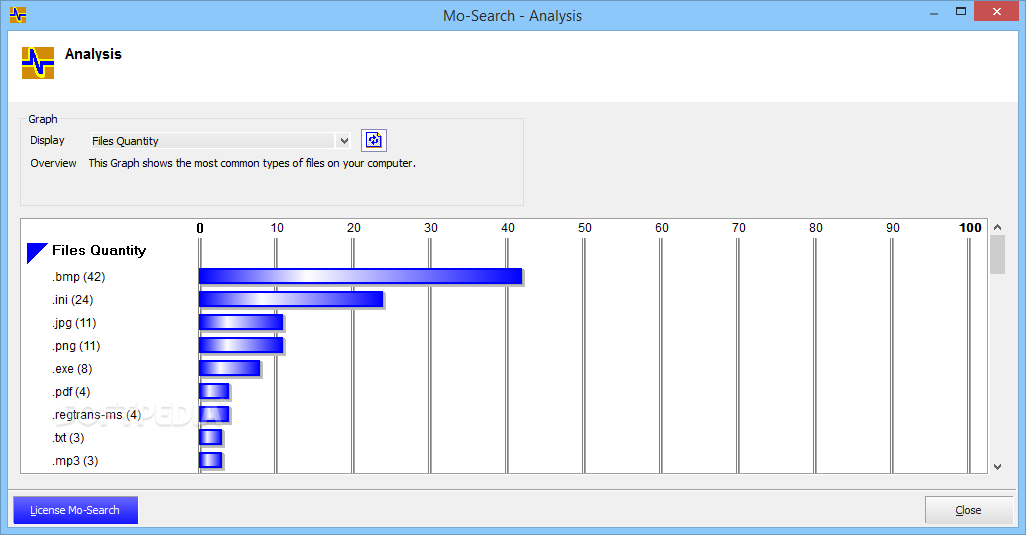Close window with the red X button
This screenshot has width=1026, height=535.
(x=997, y=12)
